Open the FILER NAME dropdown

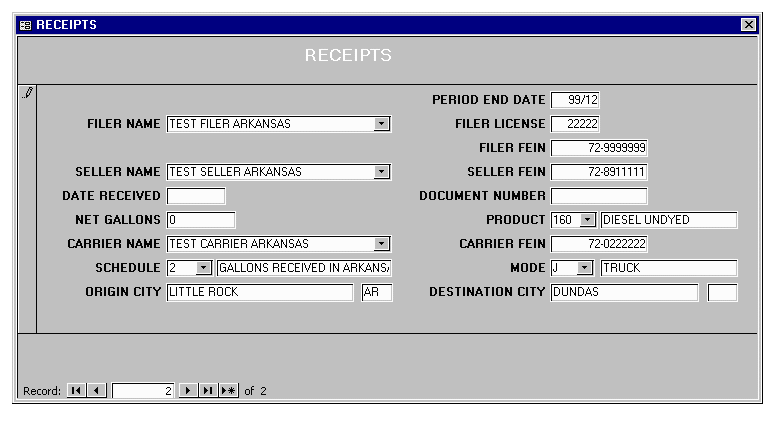click(381, 124)
